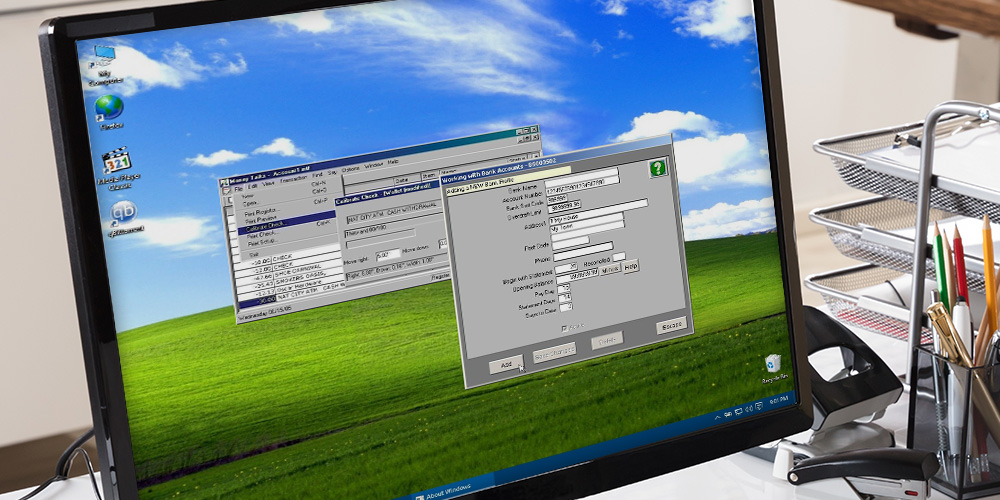This screenshot has height=500, width=1000.
Task: Click the Delete button in Bank Accounts
Action: click(607, 340)
